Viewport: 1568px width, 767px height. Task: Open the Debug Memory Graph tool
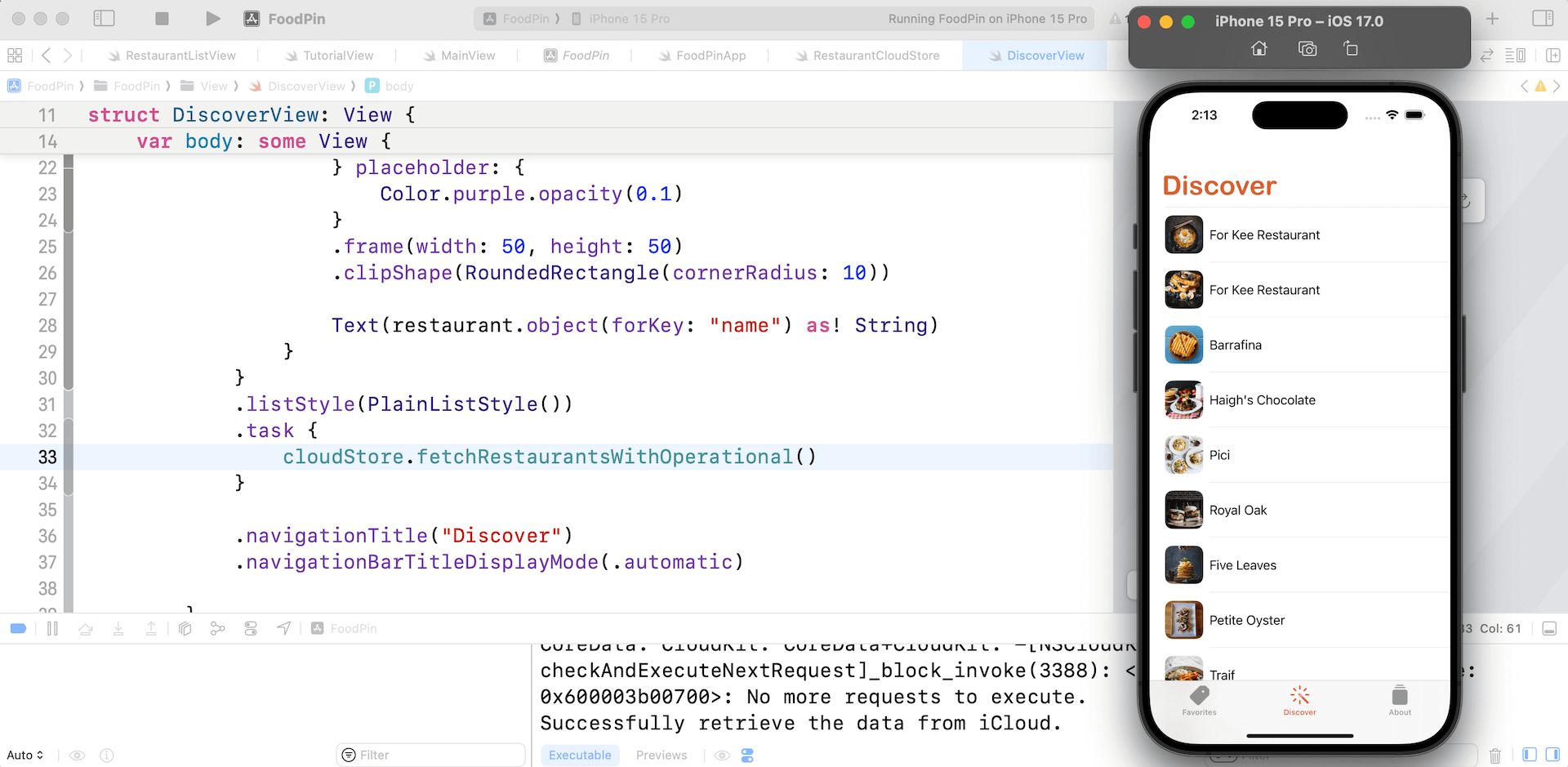click(217, 628)
